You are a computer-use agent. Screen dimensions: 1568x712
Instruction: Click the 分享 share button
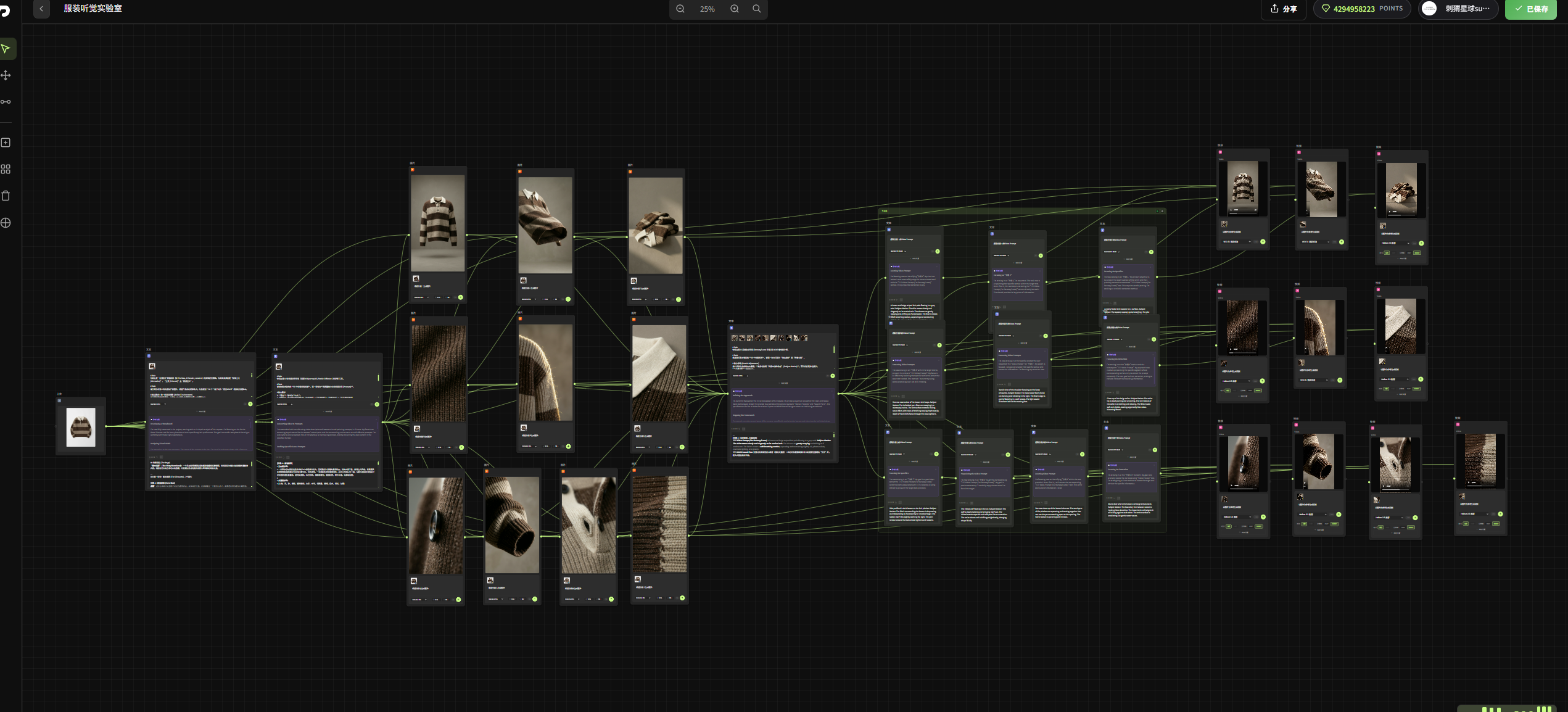tap(1284, 9)
